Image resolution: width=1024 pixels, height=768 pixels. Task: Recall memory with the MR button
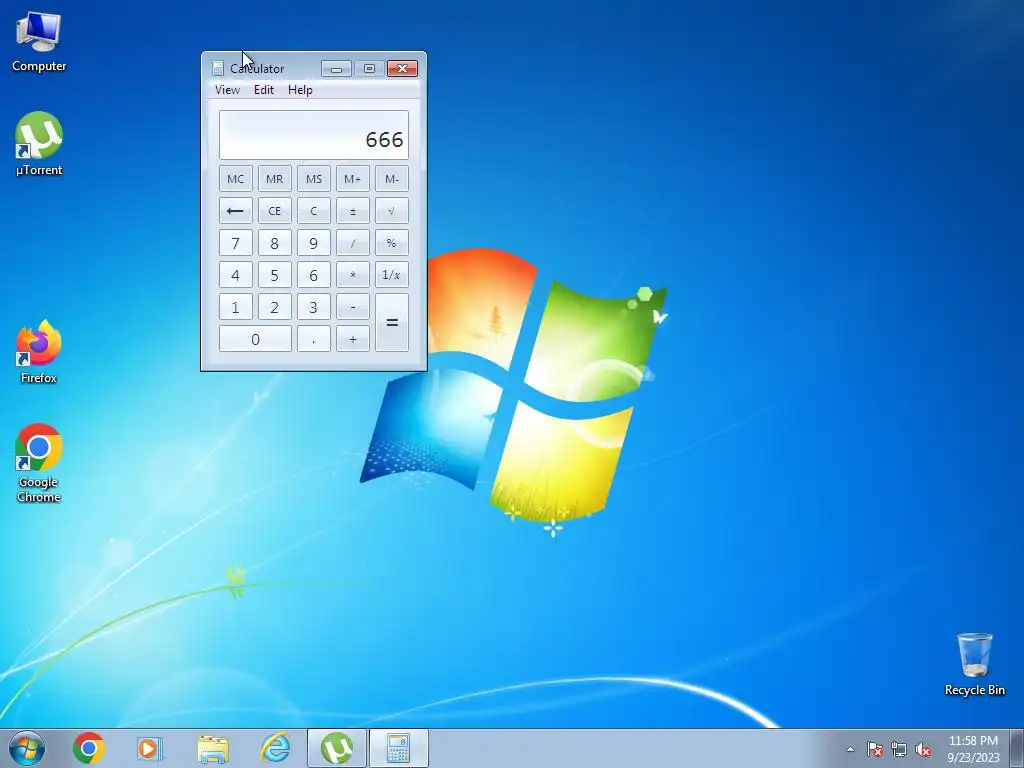pos(274,179)
